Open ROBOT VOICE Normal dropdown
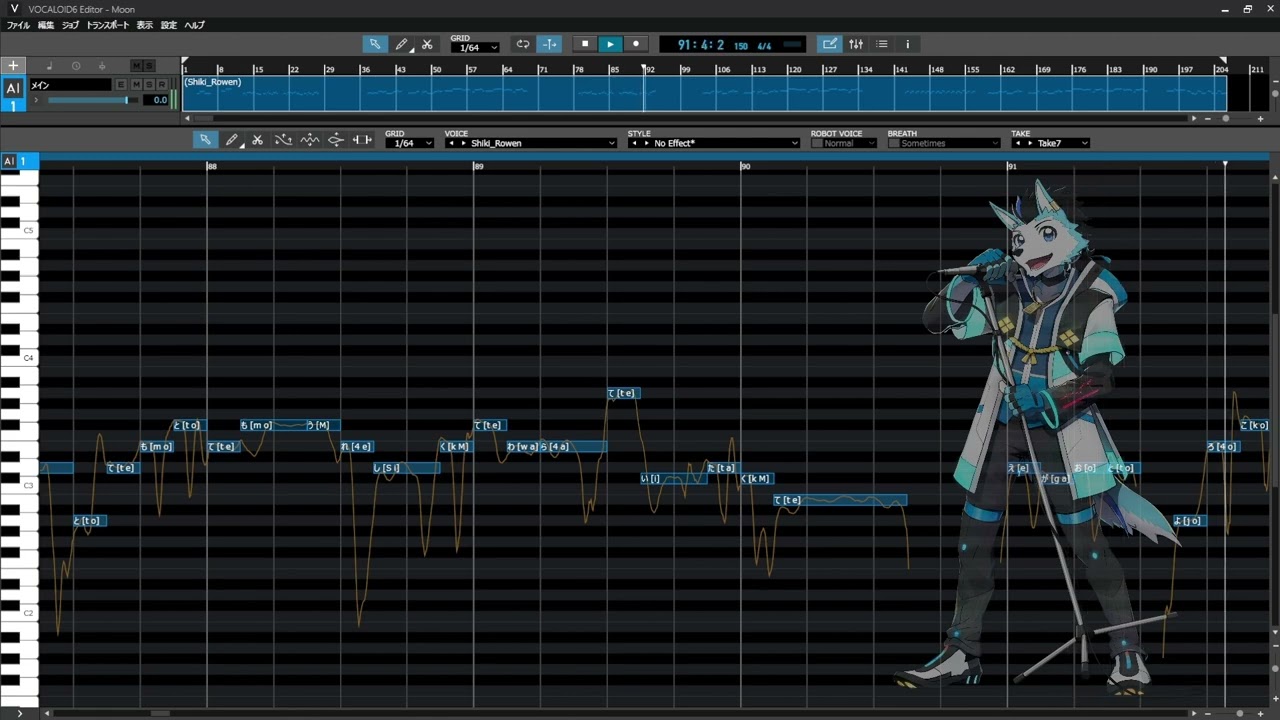This screenshot has width=1280, height=720. tap(850, 143)
